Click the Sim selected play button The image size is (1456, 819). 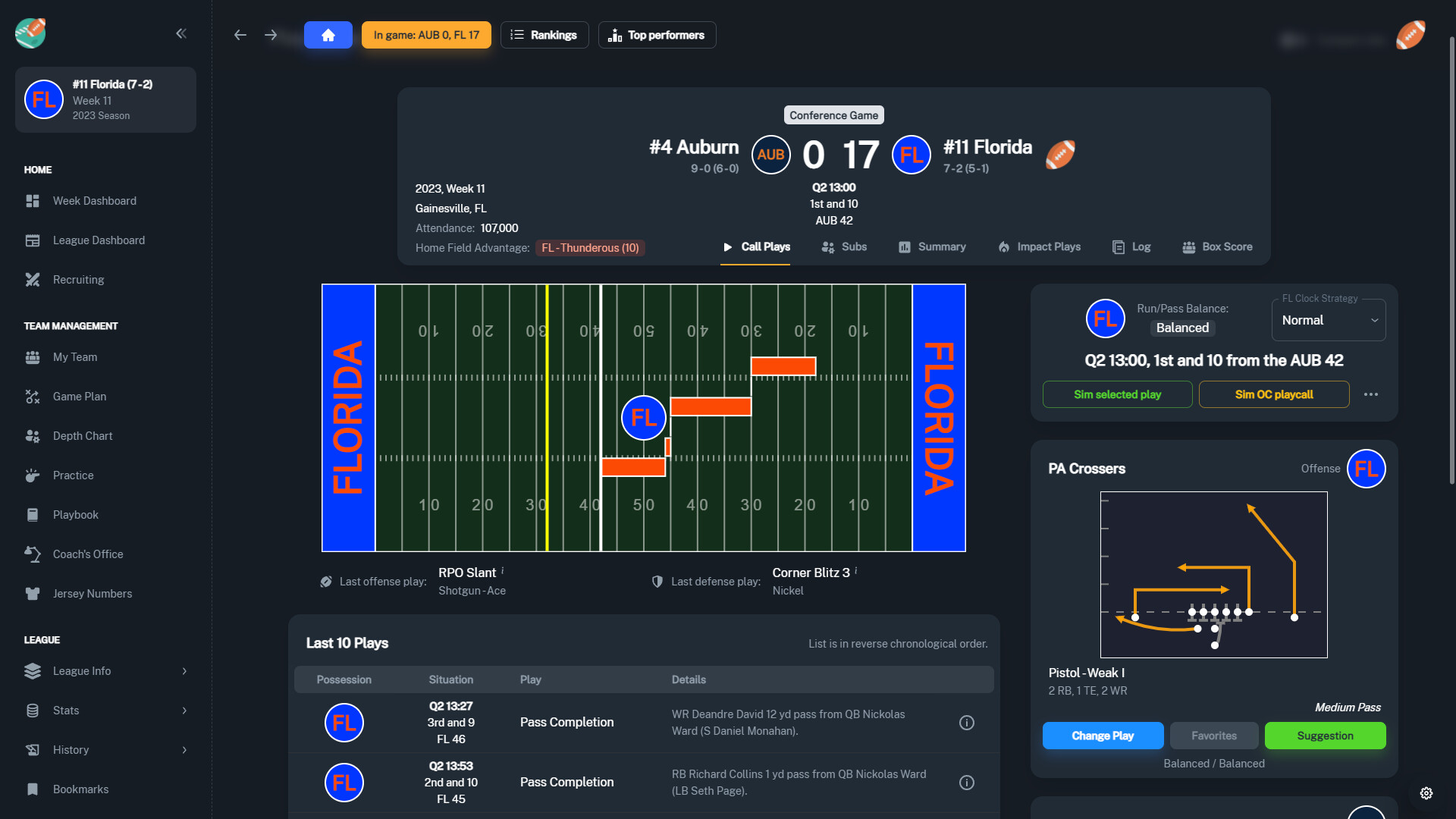pos(1117,394)
